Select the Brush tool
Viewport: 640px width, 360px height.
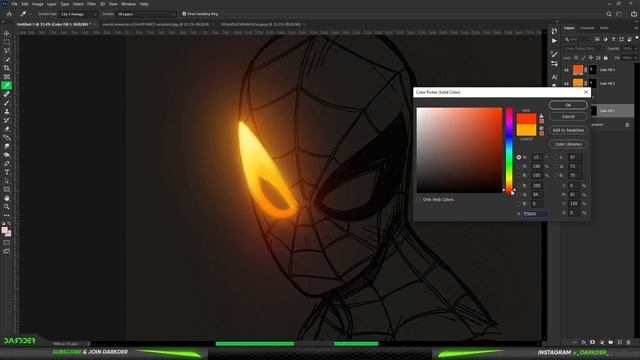point(7,103)
